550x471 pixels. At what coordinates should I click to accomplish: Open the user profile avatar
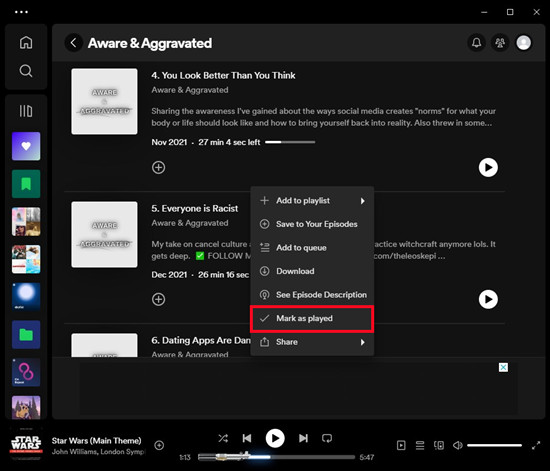(523, 43)
